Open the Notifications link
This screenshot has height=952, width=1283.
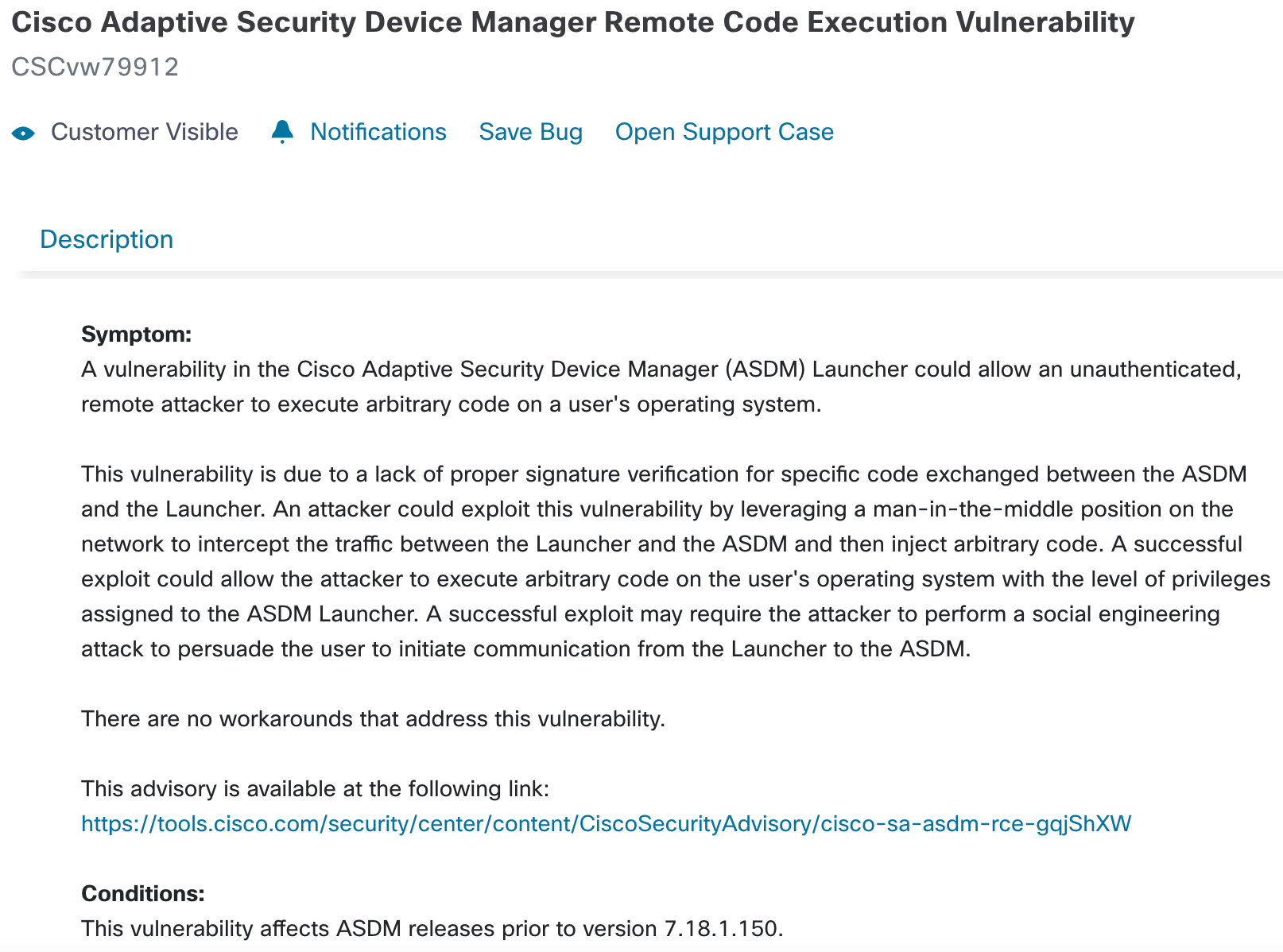coord(378,132)
